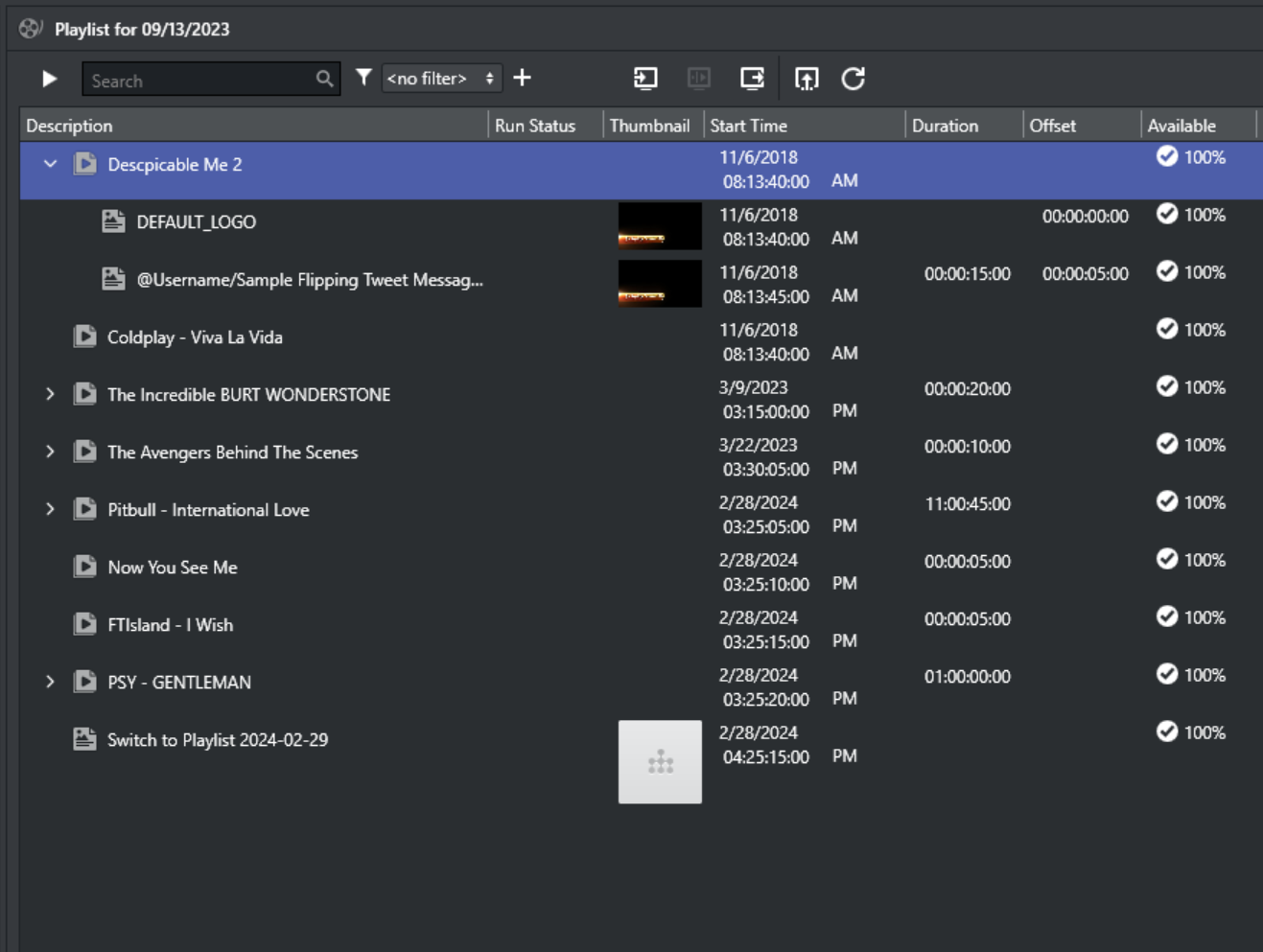The height and width of the screenshot is (952, 1263).
Task: Click the export upload arrow icon in the toolbar
Action: 807,79
